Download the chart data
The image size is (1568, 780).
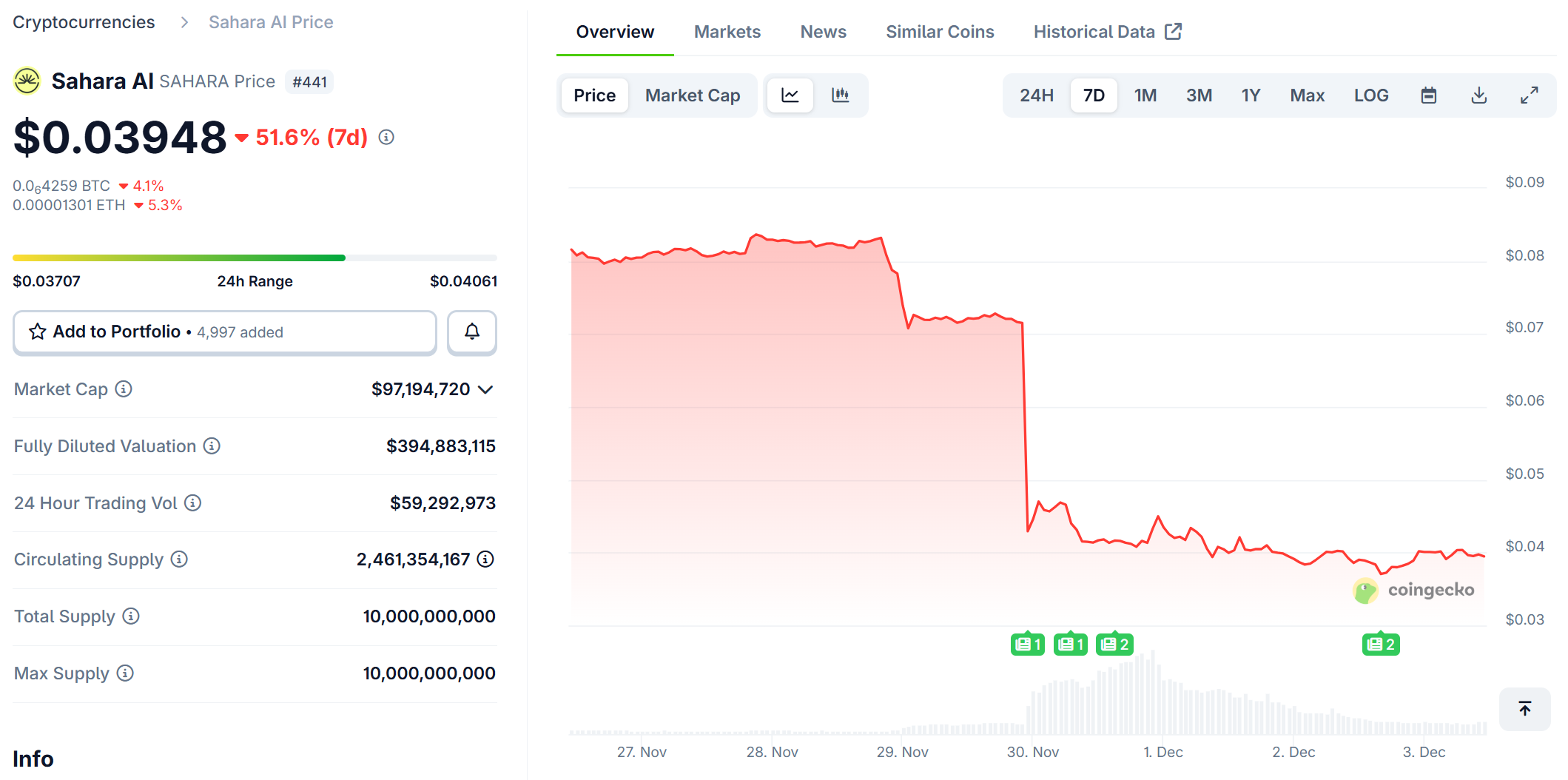(1478, 95)
